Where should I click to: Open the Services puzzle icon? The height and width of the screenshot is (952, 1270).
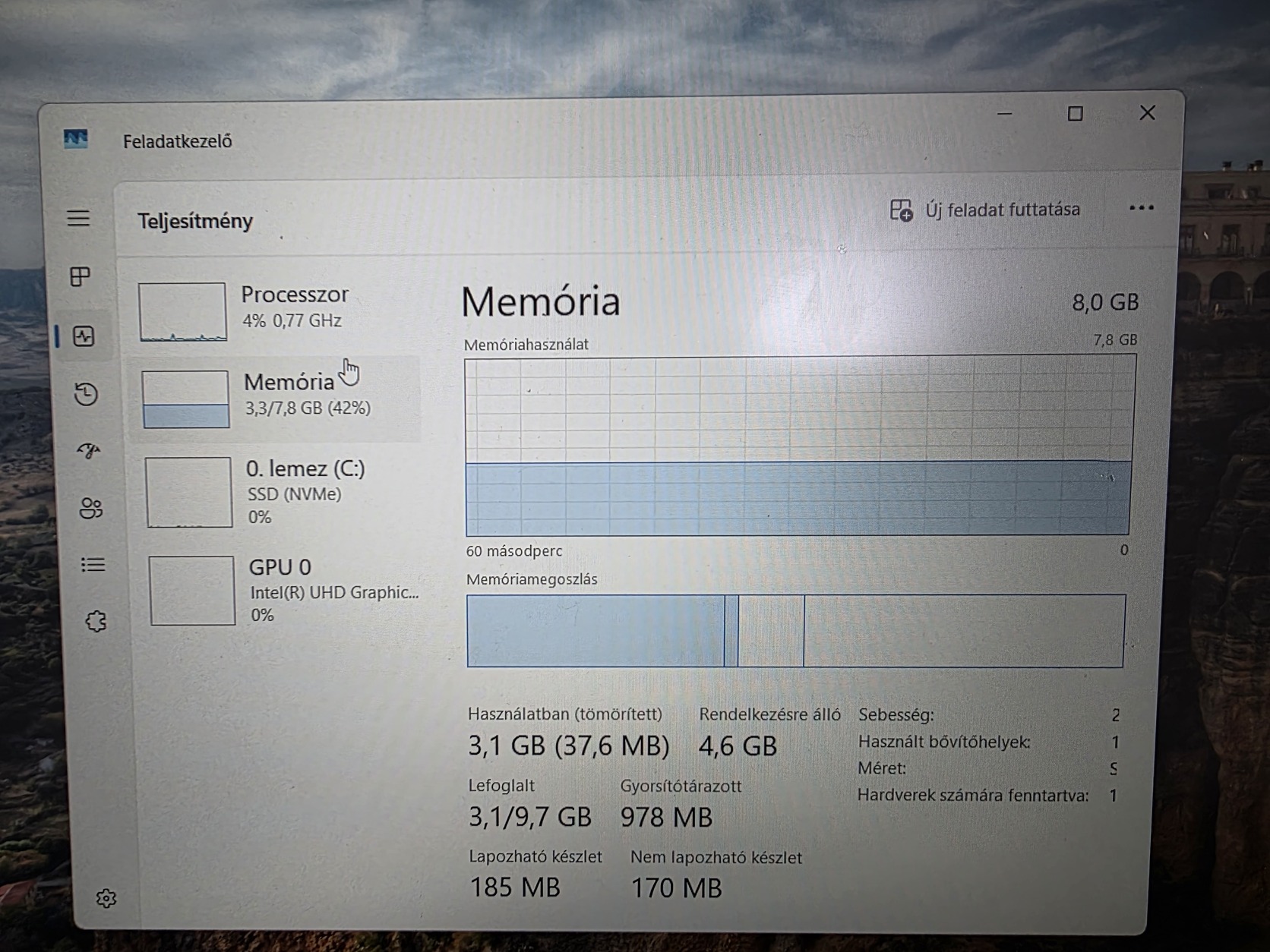(96, 622)
